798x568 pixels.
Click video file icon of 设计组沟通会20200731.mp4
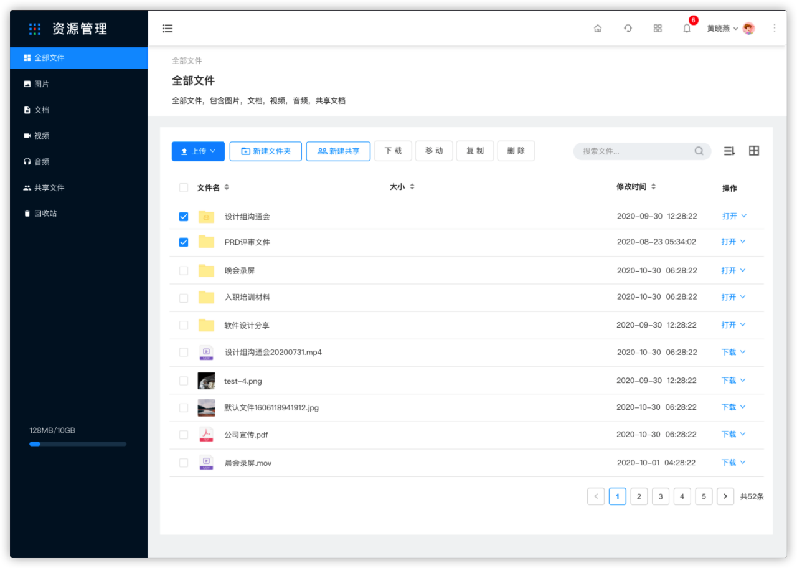(x=206, y=352)
